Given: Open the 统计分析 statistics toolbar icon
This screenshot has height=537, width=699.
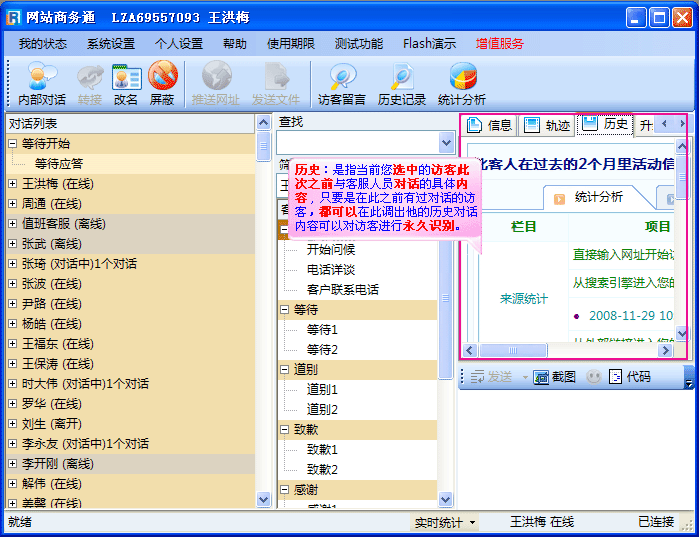Looking at the screenshot, I should coord(462,84).
